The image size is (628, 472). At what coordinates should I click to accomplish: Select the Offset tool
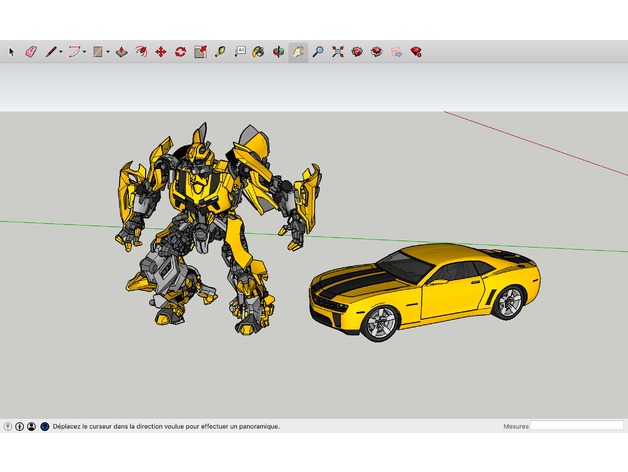(x=141, y=52)
